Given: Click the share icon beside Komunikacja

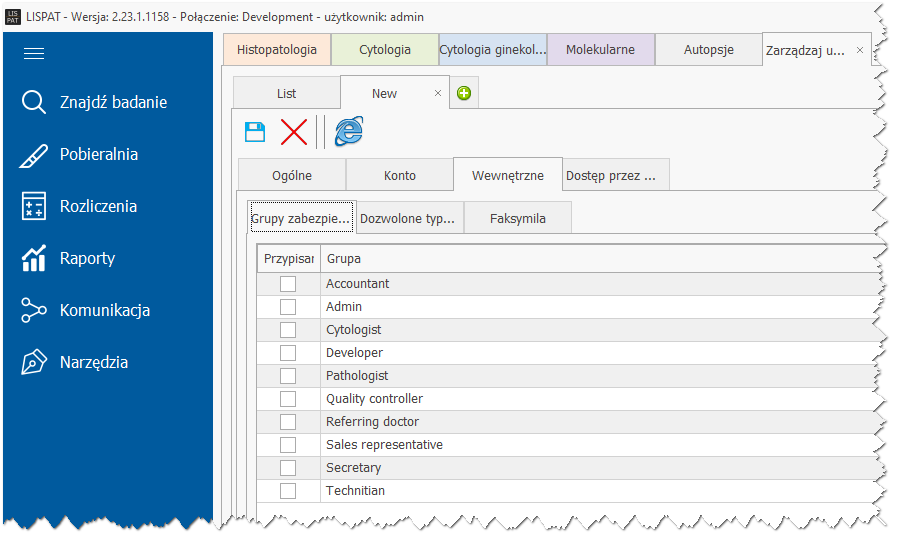Looking at the screenshot, I should 34,310.
